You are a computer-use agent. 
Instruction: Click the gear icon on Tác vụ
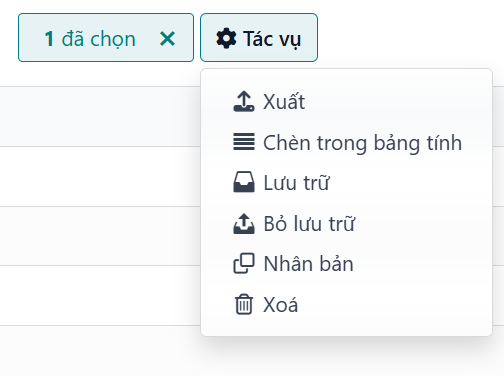tap(226, 38)
